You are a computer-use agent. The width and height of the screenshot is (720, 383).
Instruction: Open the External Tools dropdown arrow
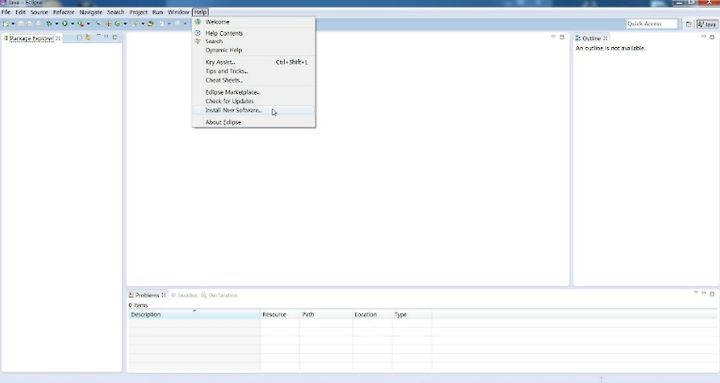88,23
